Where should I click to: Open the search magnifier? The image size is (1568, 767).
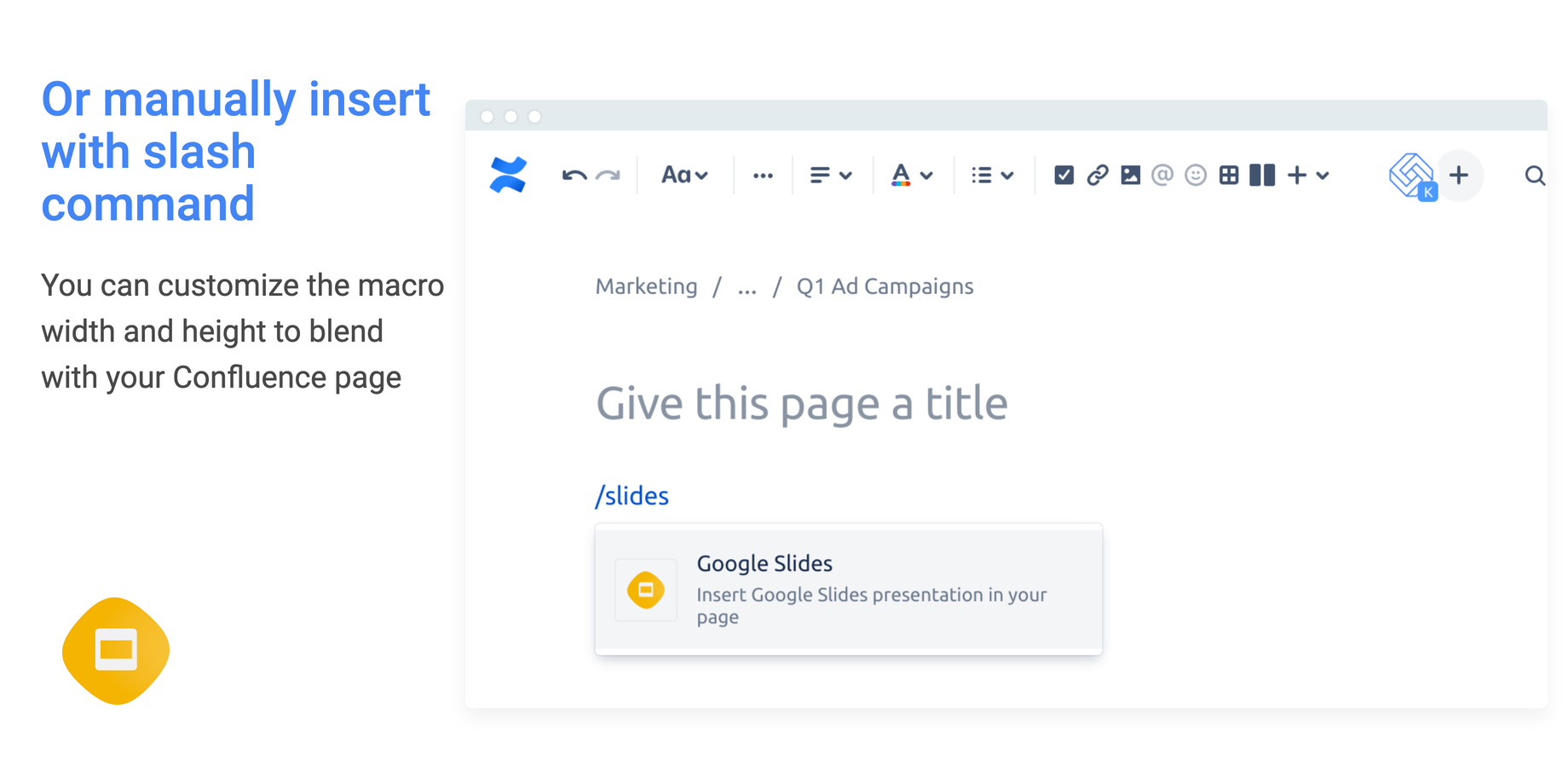1535,176
